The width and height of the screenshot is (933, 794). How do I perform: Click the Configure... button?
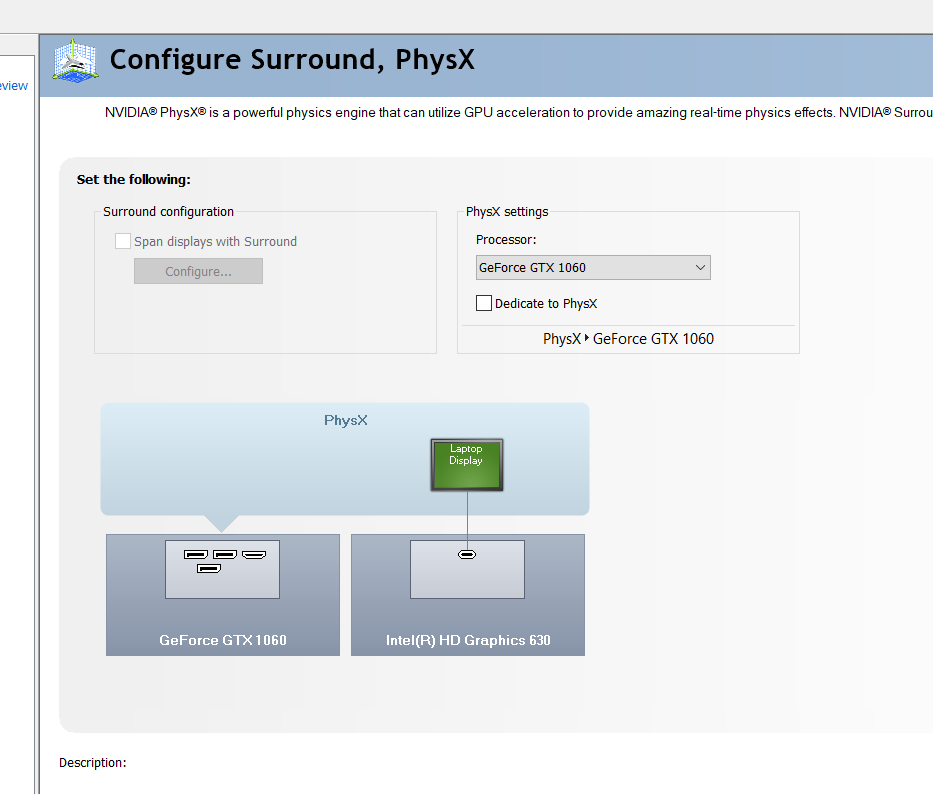click(198, 271)
